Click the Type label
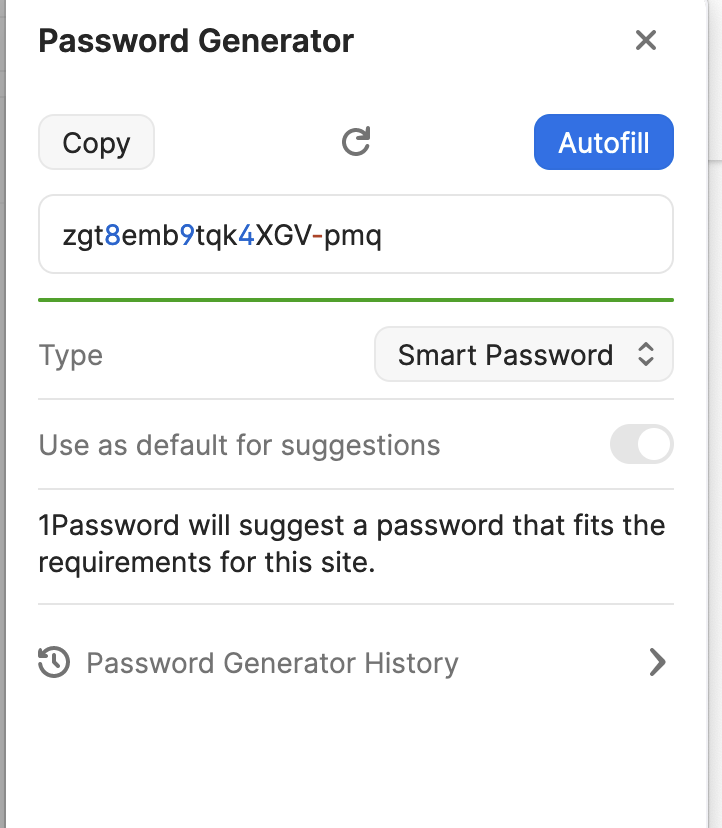 click(x=71, y=356)
